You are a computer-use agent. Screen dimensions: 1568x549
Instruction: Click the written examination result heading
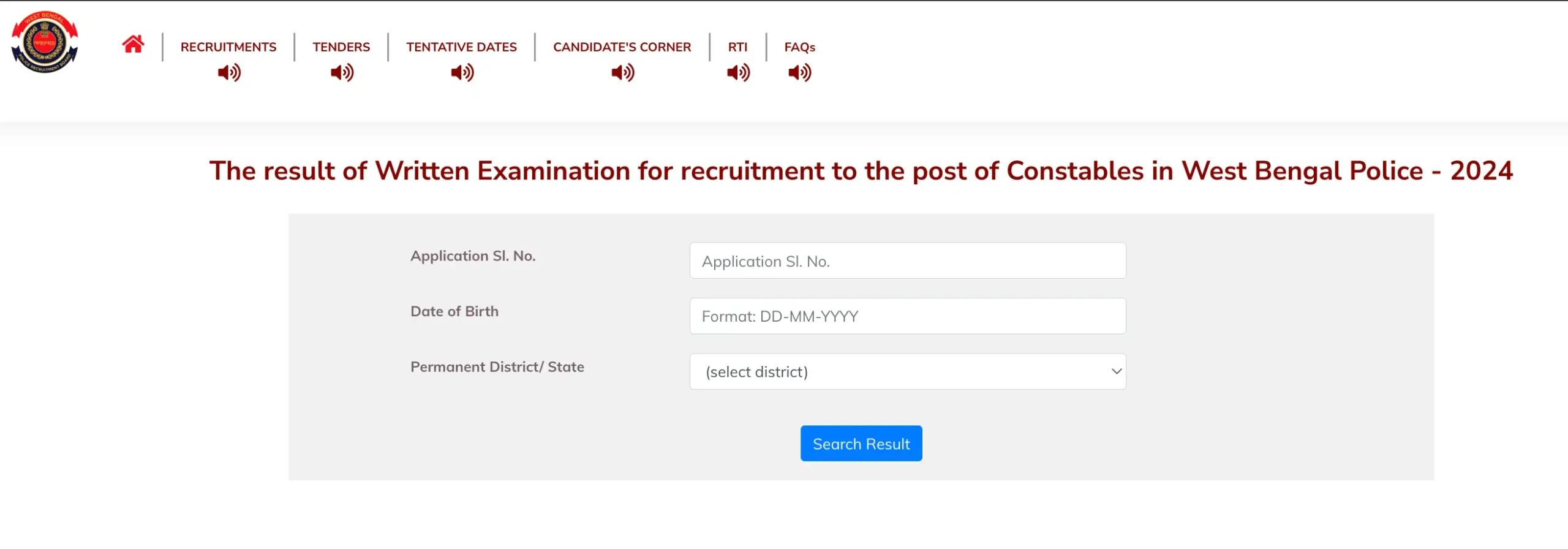861,171
